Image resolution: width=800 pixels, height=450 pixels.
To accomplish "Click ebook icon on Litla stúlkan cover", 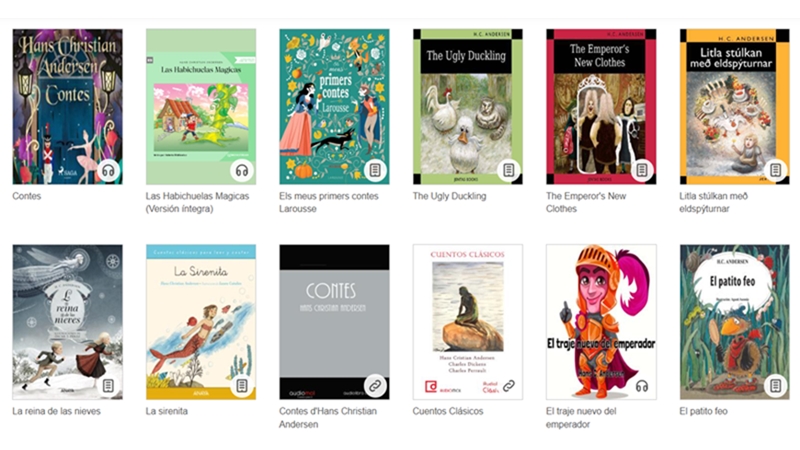I will click(x=776, y=170).
